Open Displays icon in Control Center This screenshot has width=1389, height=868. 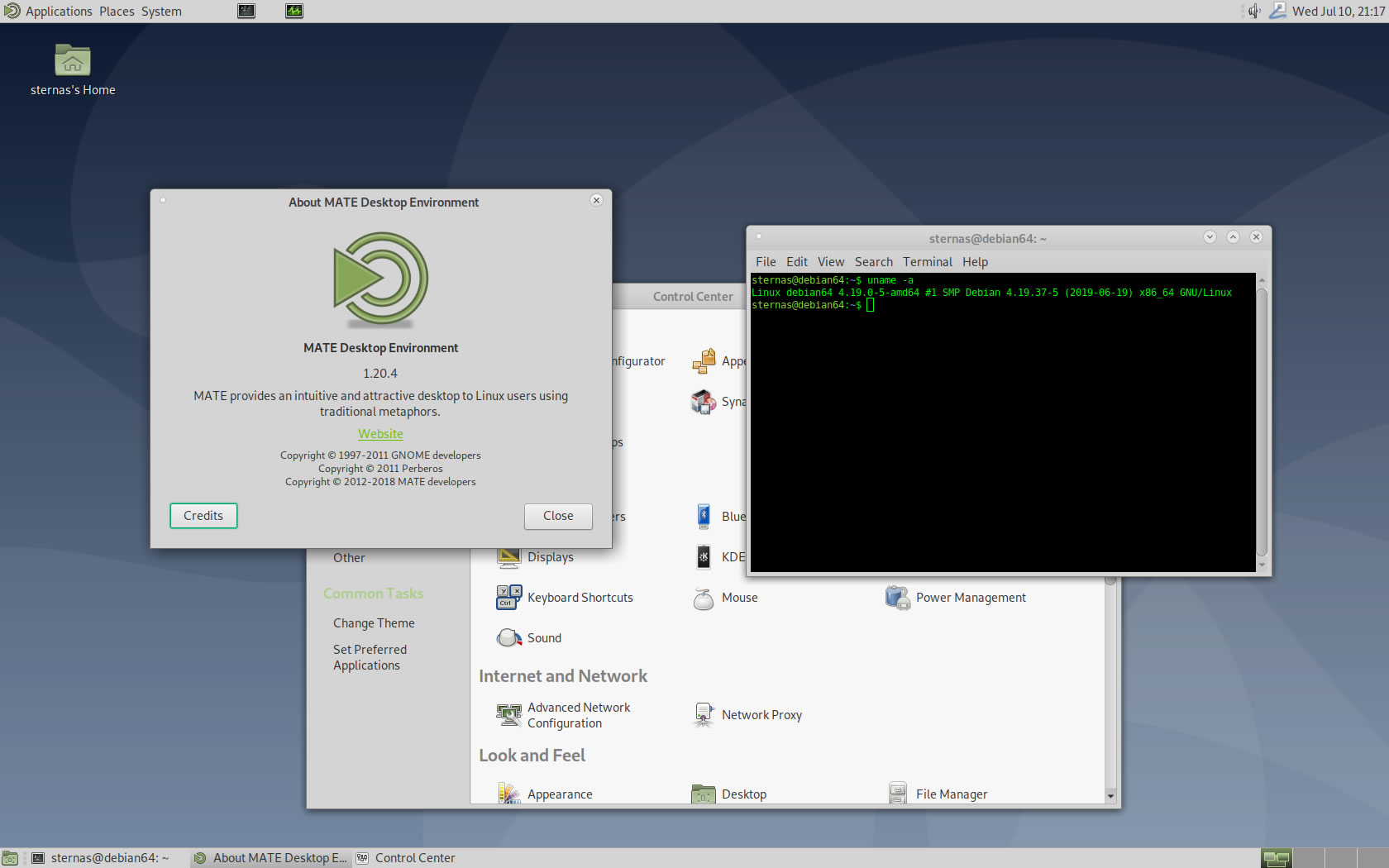pos(508,557)
